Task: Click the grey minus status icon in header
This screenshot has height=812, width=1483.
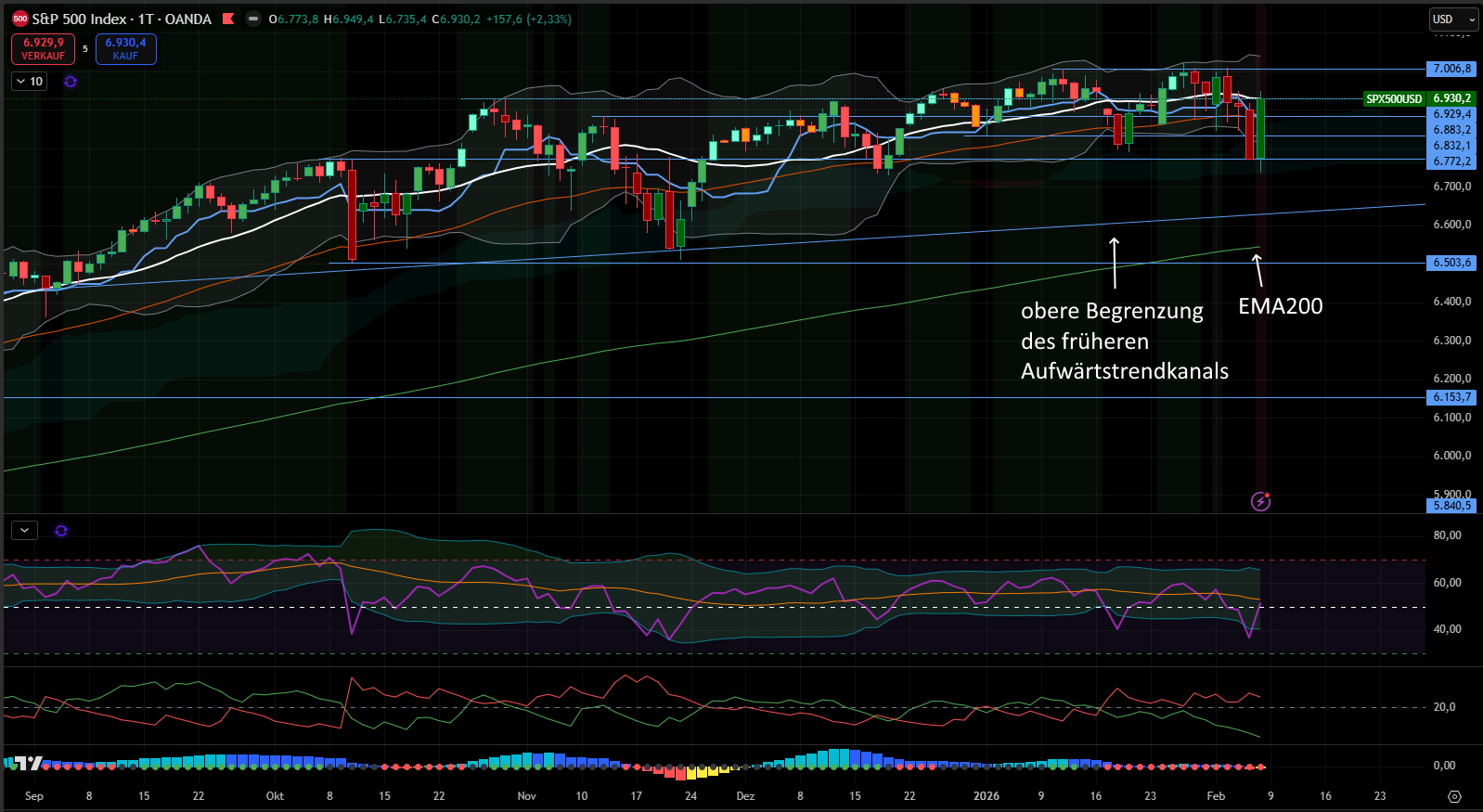Action: pyautogui.click(x=252, y=19)
